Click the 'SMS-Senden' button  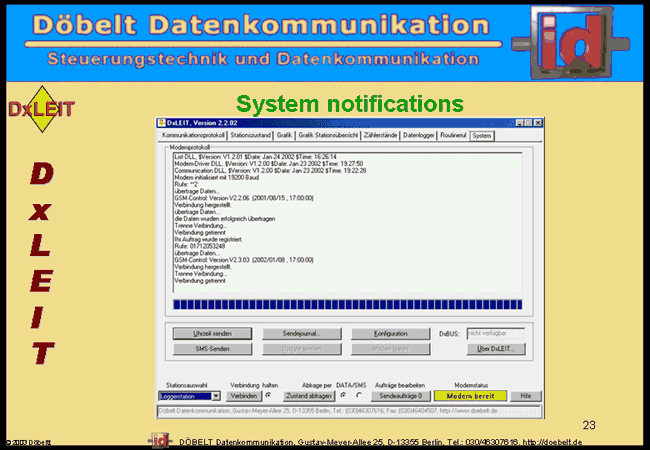point(212,349)
